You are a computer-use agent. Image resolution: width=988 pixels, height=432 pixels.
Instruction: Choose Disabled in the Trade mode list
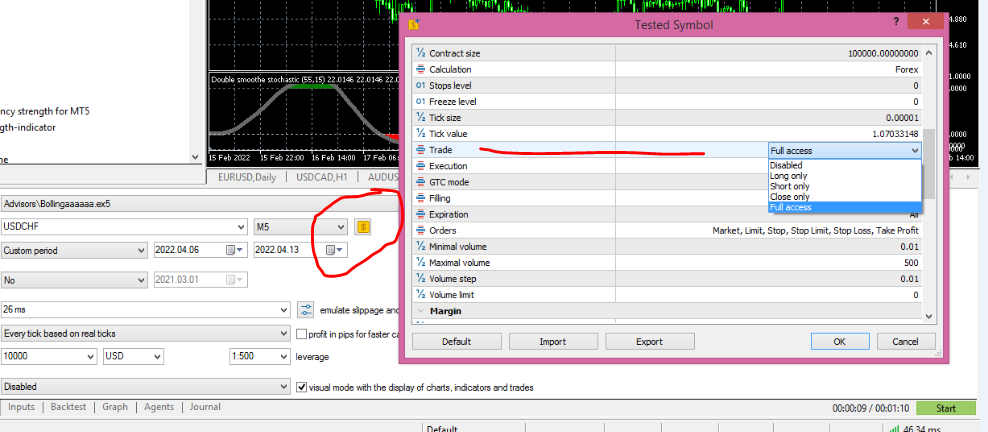pyautogui.click(x=844, y=166)
